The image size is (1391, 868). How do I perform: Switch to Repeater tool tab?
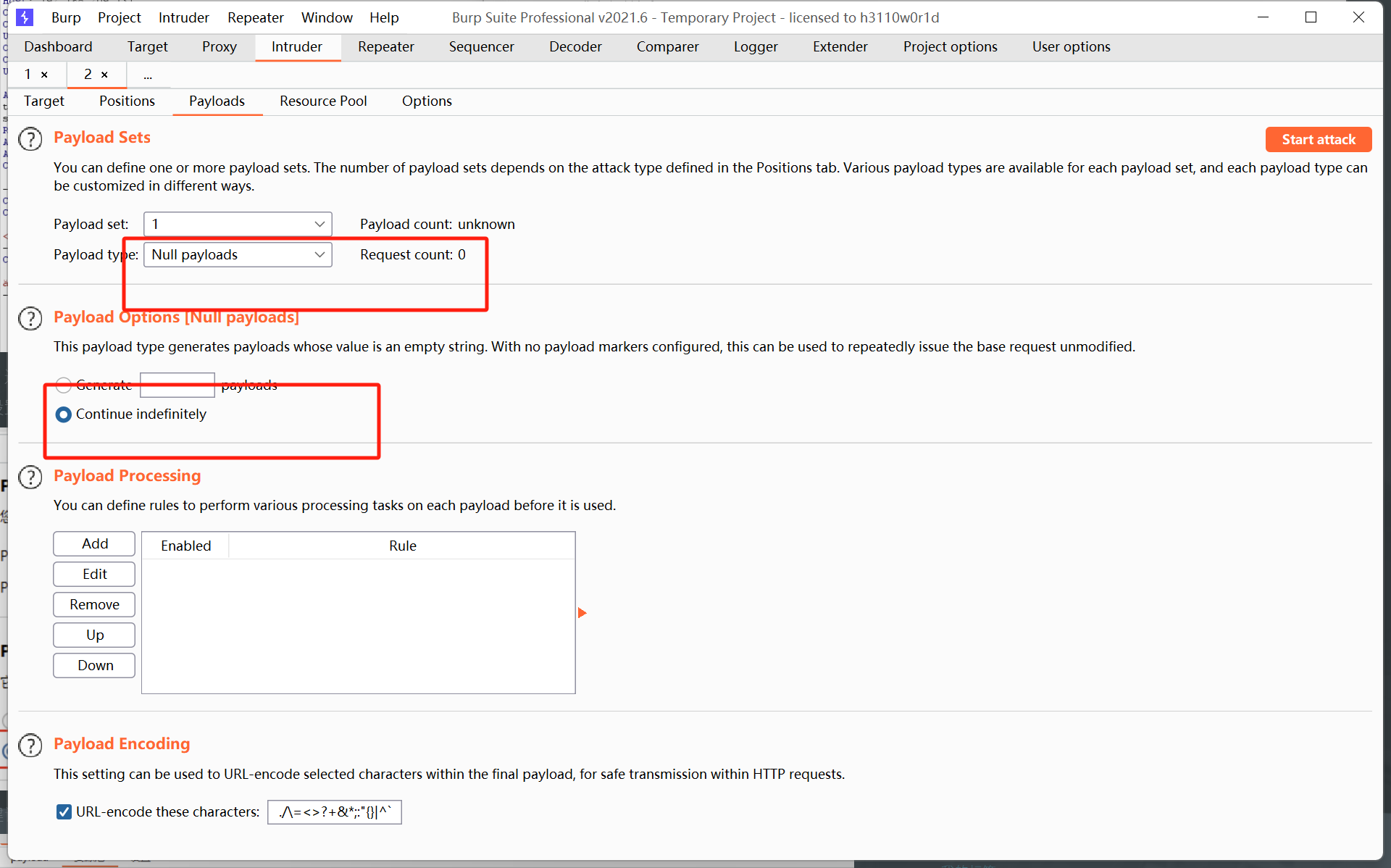(386, 46)
